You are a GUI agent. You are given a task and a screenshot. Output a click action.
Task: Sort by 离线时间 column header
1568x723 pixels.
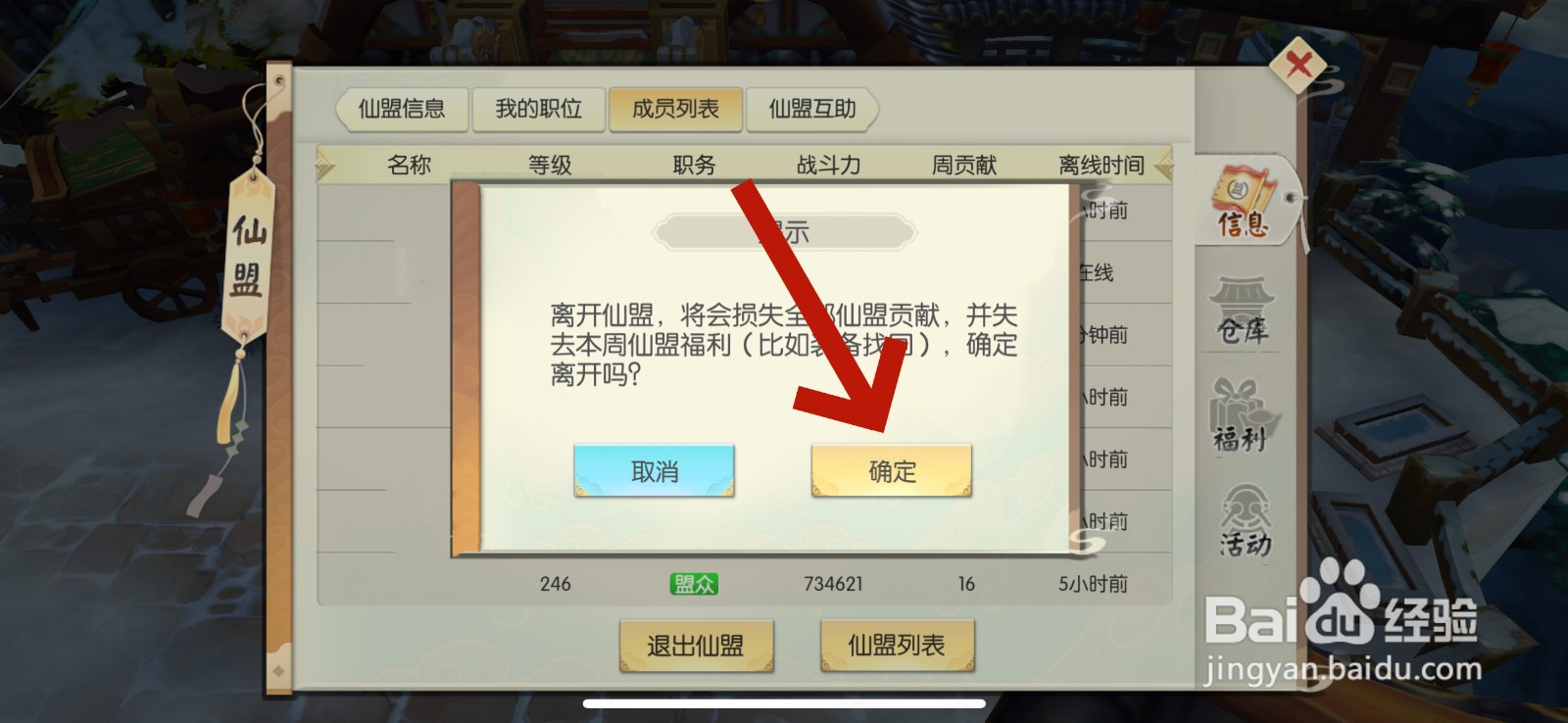[1102, 165]
